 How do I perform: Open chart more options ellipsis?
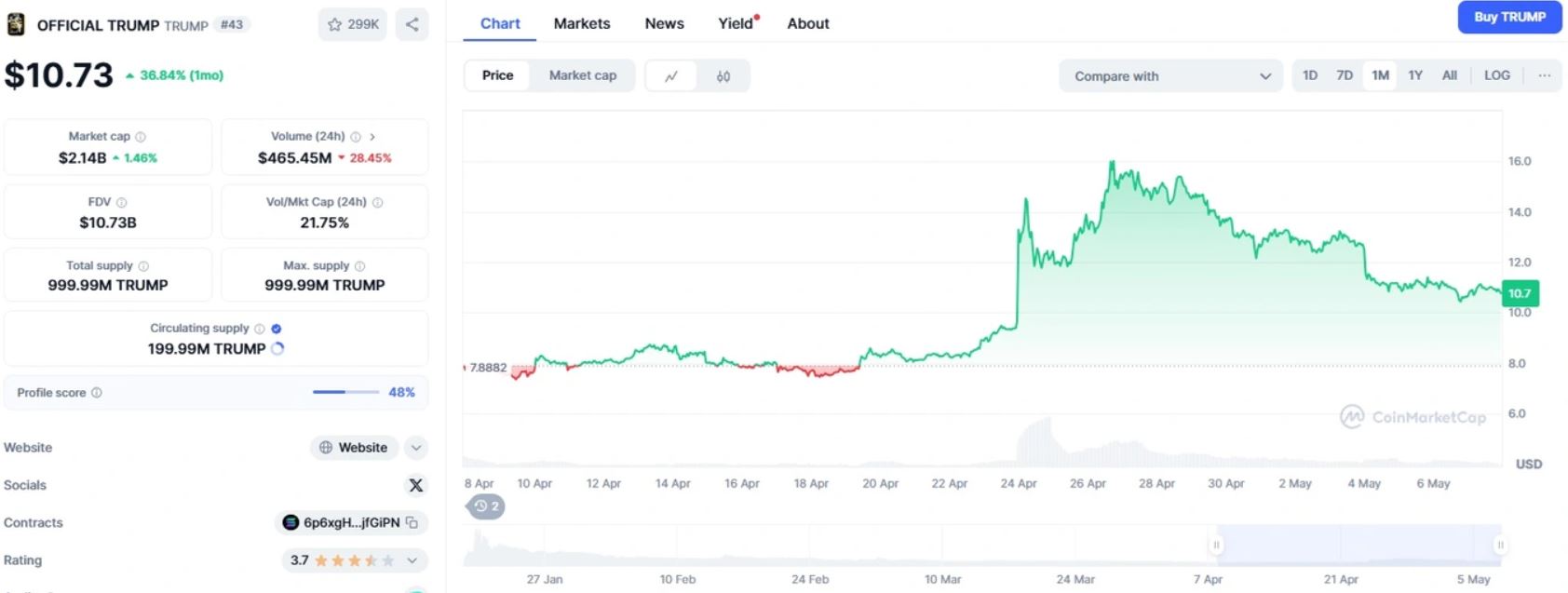pos(1545,75)
